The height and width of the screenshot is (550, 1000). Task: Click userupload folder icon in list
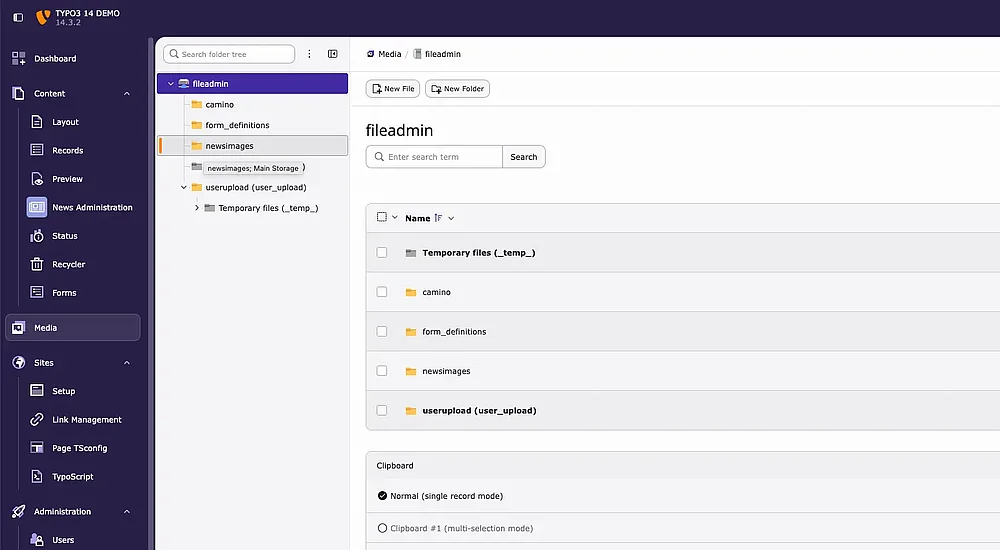click(x=411, y=411)
